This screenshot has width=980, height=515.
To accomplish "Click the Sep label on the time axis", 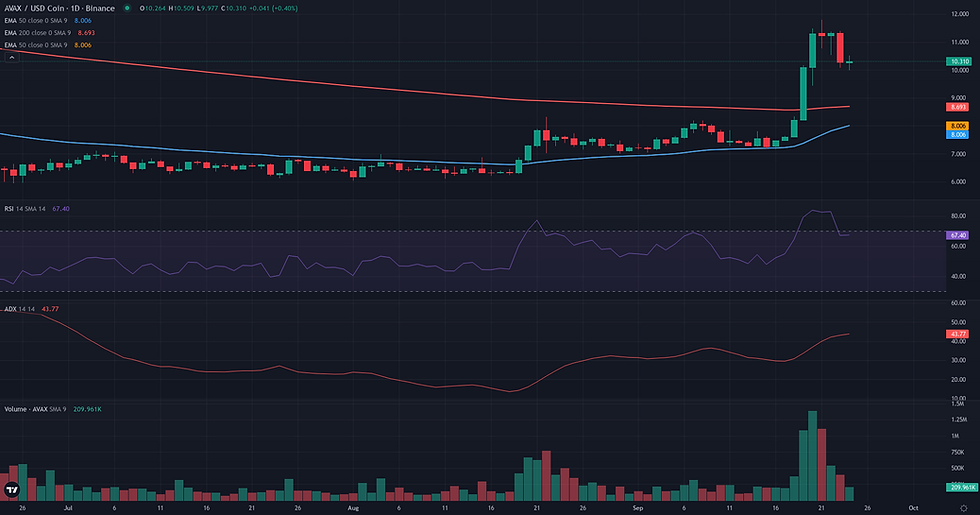I will (x=638, y=508).
